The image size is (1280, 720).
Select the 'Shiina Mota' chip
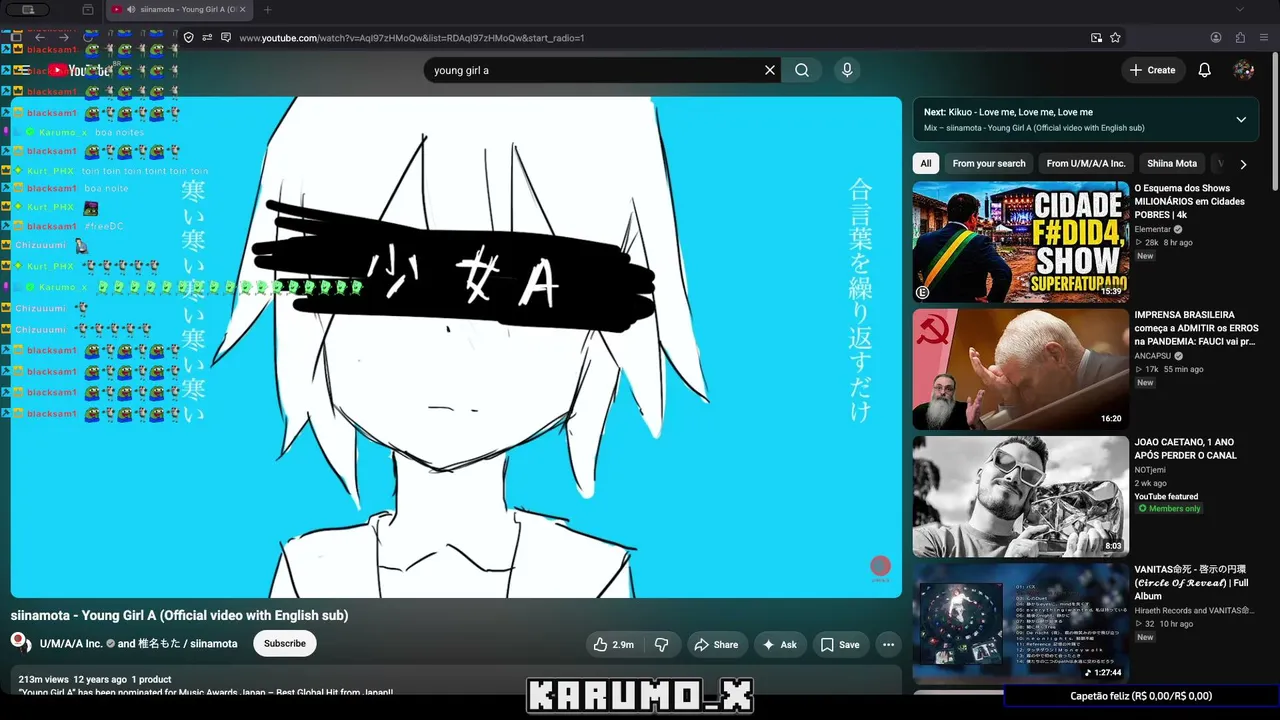[1172, 164]
